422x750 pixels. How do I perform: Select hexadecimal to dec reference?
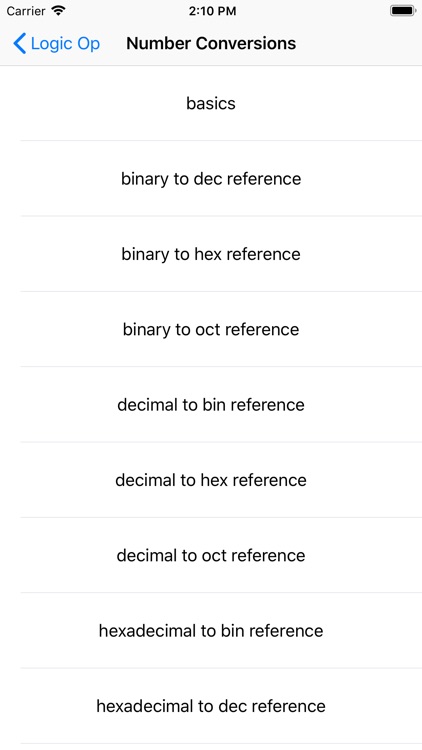211,706
